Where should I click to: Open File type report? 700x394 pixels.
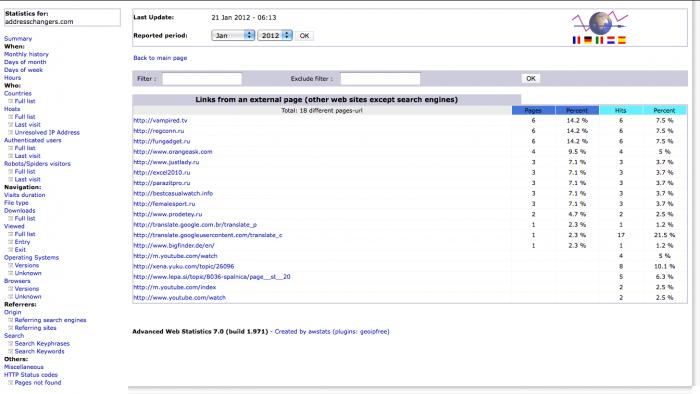16,203
